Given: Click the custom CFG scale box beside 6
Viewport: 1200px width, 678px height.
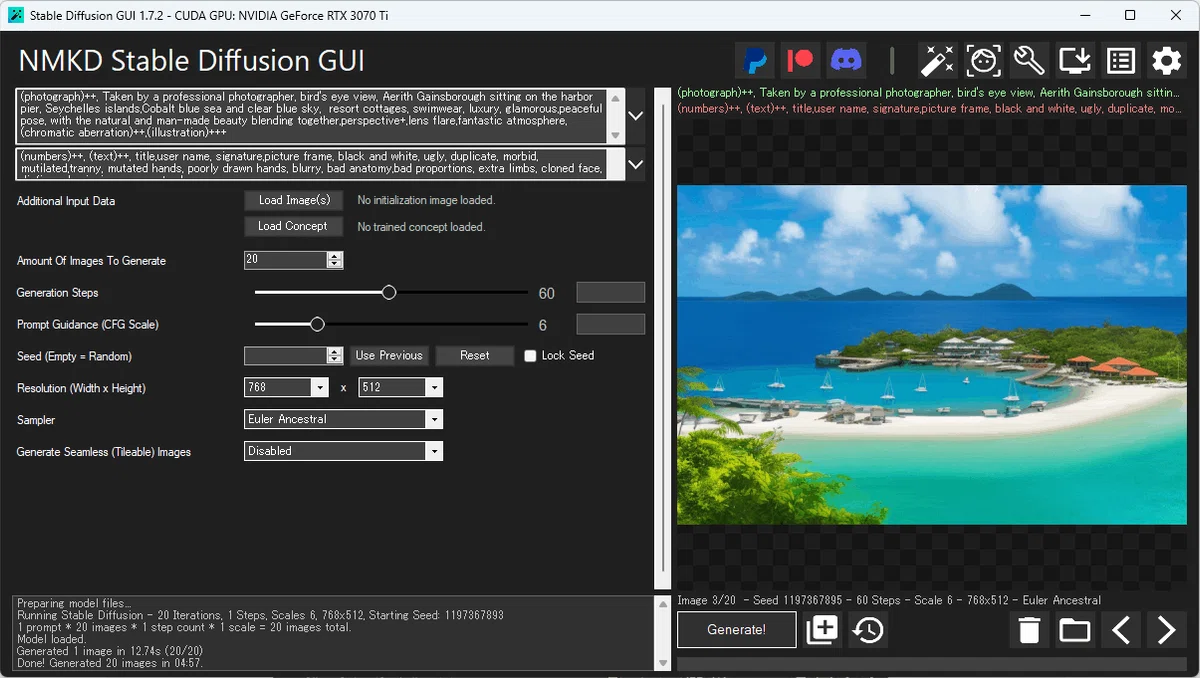Looking at the screenshot, I should (x=611, y=324).
